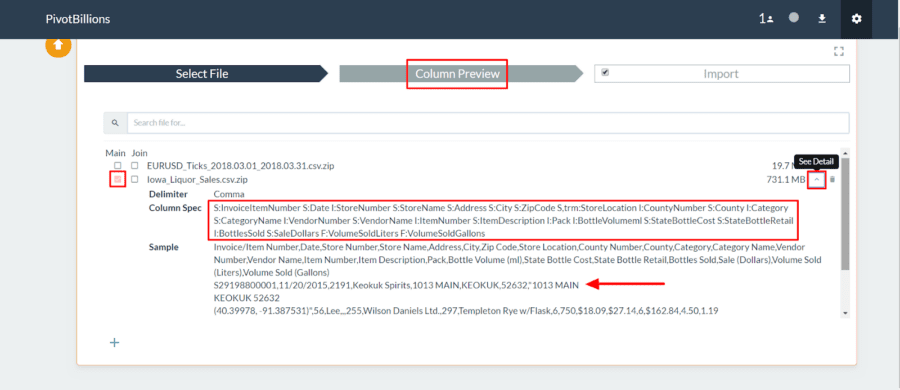Add a new file with the plus icon
This screenshot has height=390, width=900.
[114, 343]
